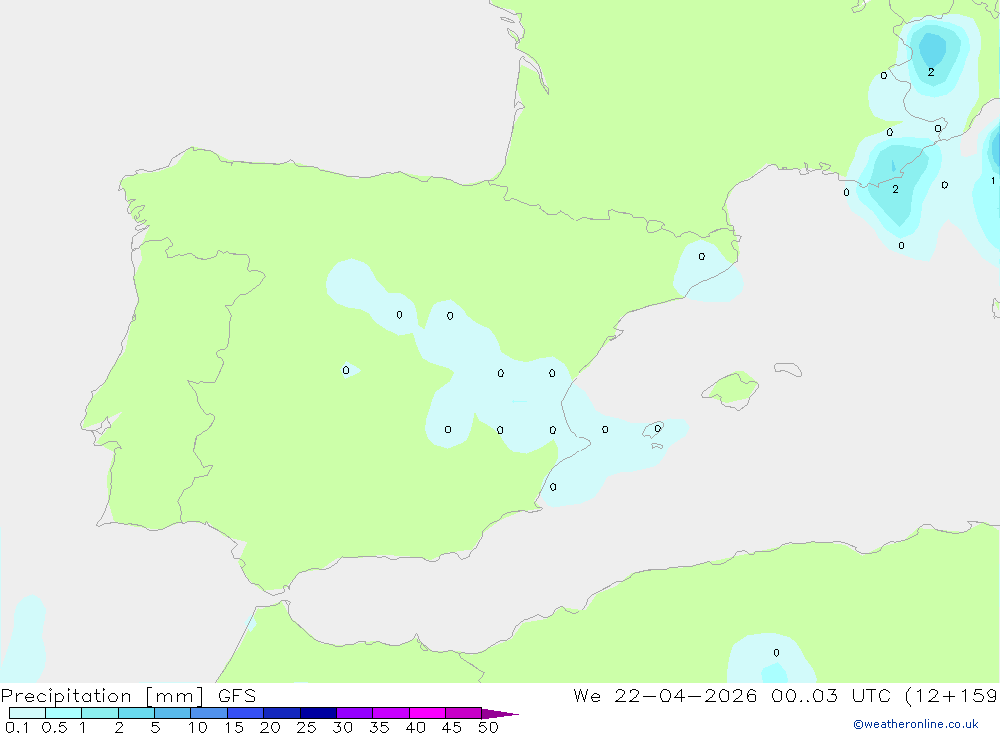
Task: Click the '(12+159' forecast offset text
Action: coord(951,696)
